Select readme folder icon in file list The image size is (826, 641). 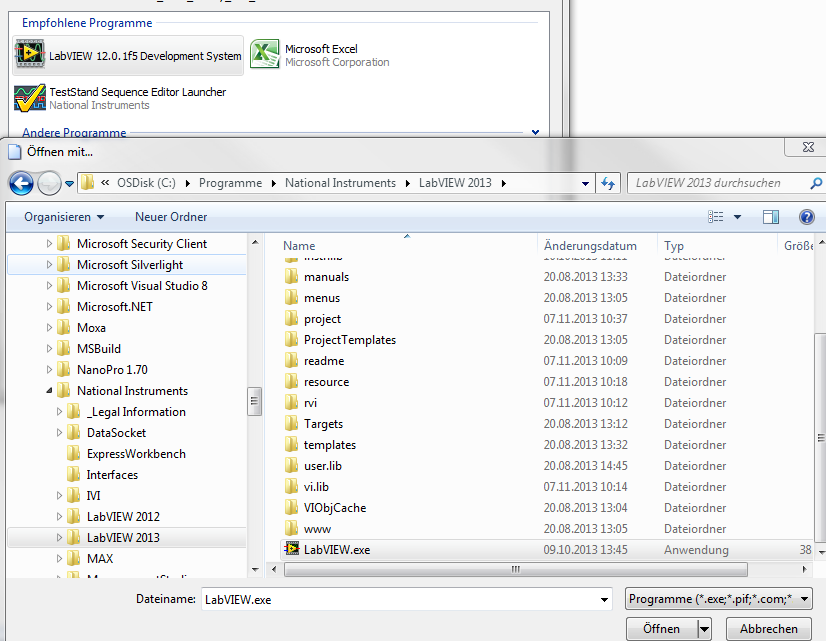(x=291, y=361)
